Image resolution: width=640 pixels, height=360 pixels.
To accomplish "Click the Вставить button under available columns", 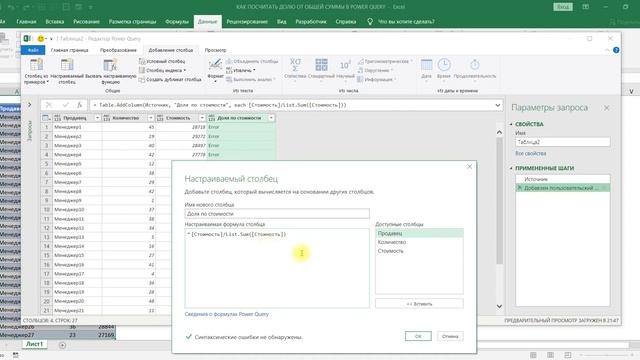I will [419, 304].
